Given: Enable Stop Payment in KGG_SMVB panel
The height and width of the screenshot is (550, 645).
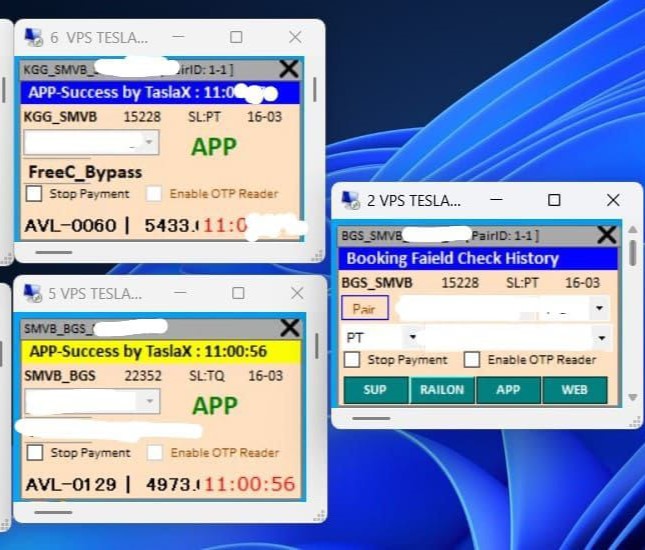Looking at the screenshot, I should 34,194.
